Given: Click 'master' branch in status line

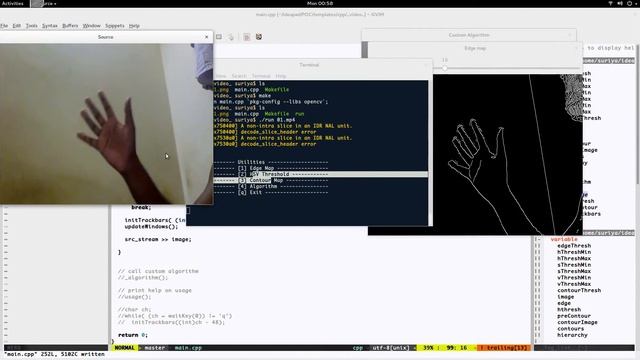Looking at the screenshot, I should click(x=155, y=348).
